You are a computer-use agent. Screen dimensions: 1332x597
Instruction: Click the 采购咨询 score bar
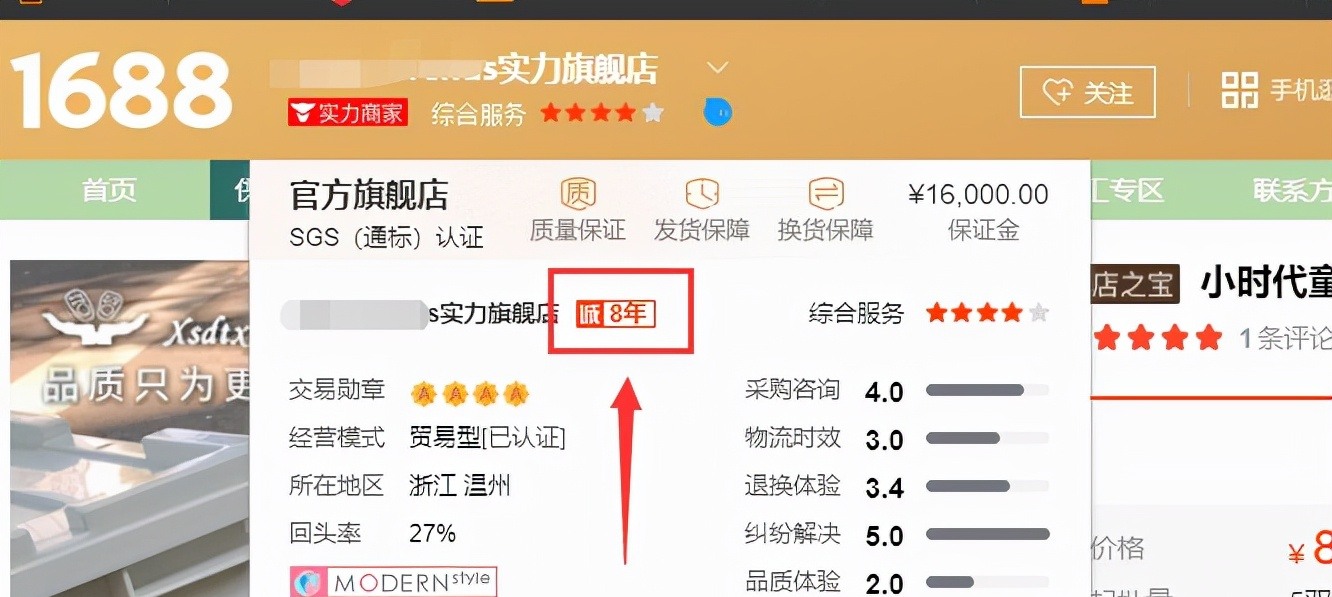[x=987, y=390]
